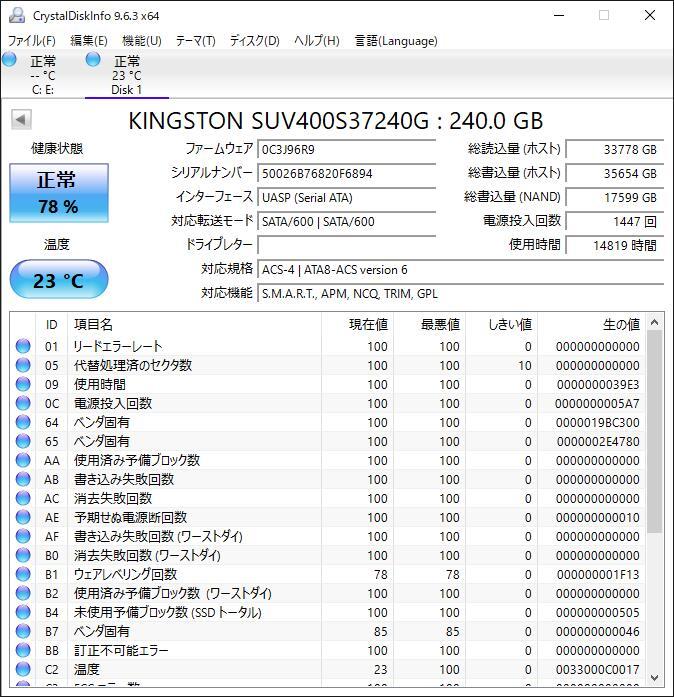Open the ヘルプ(H) menu
The height and width of the screenshot is (697, 674).
click(x=317, y=41)
